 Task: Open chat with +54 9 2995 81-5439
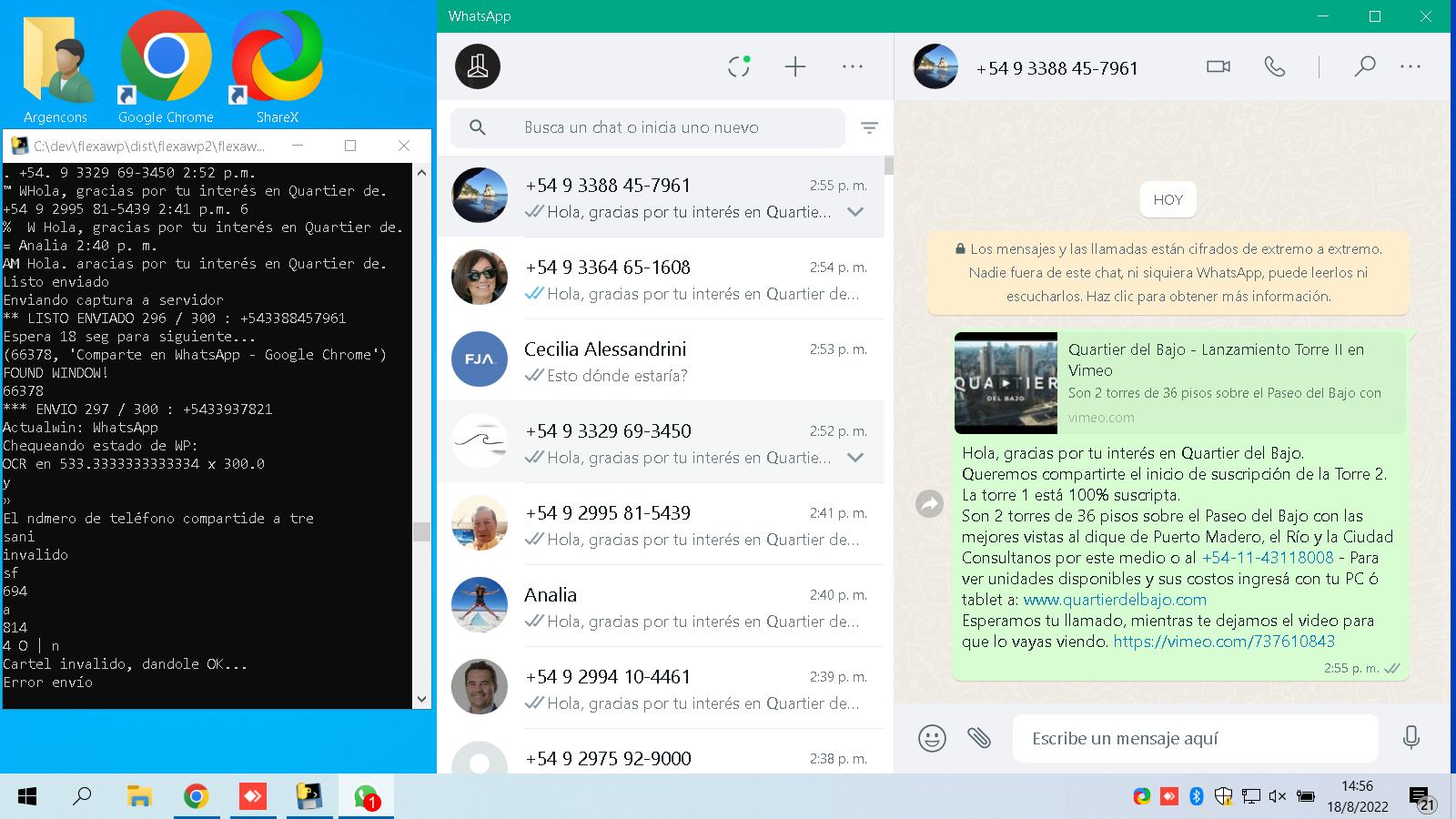[x=662, y=524]
